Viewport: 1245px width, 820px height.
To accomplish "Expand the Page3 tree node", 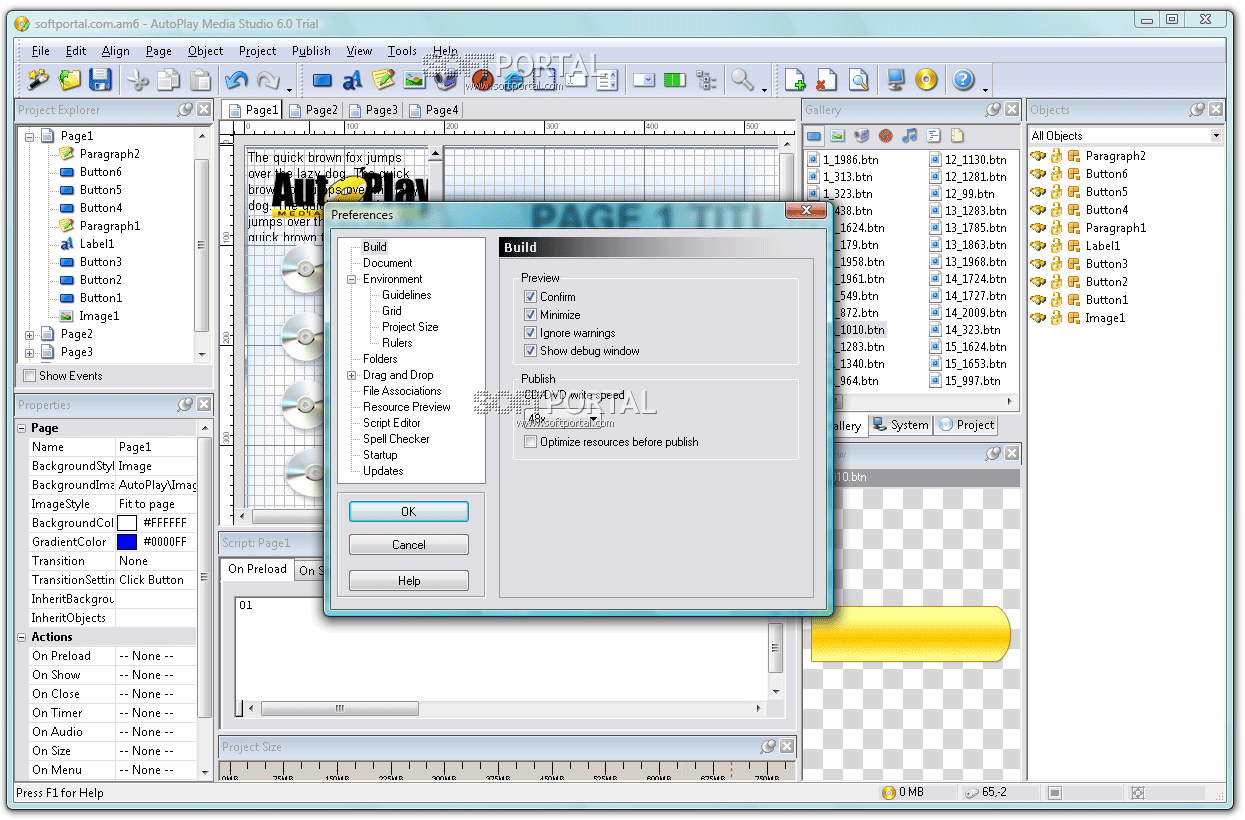I will click(x=30, y=352).
